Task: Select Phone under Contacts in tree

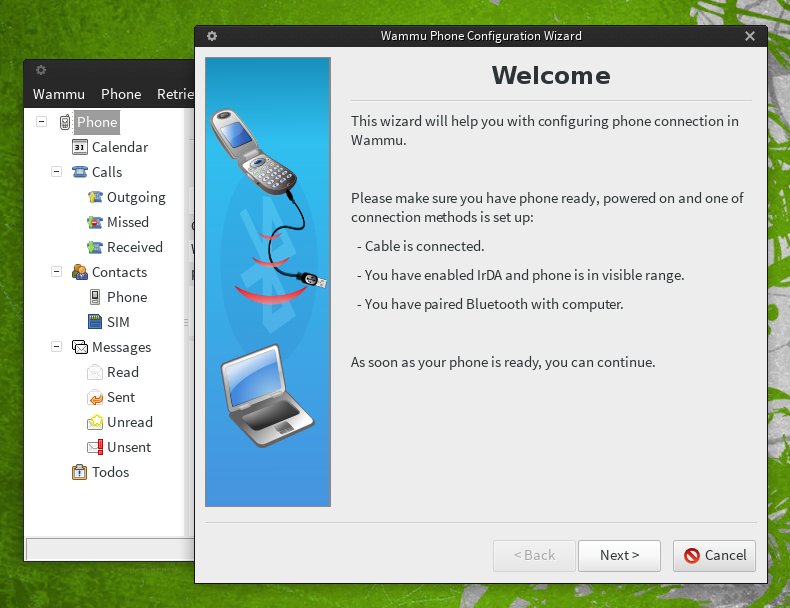Action: tap(127, 297)
